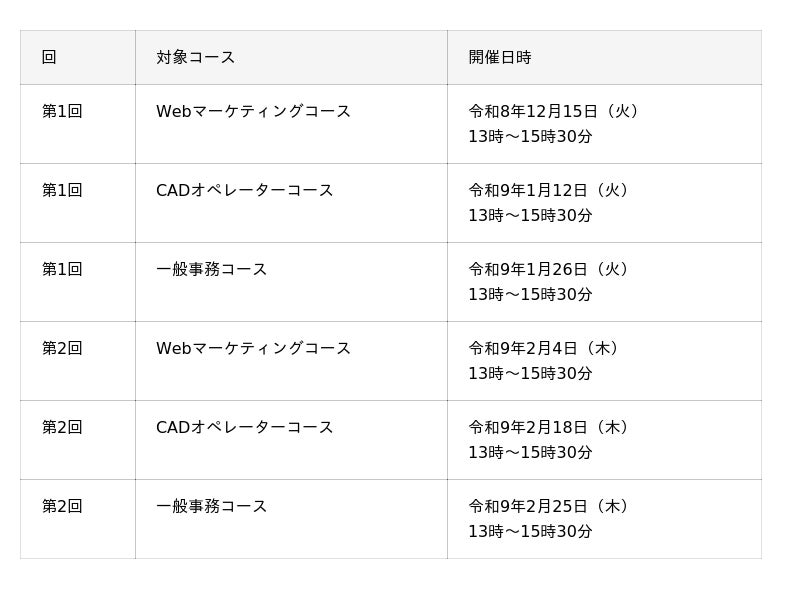Select first 一般事務コース cell

(291, 282)
